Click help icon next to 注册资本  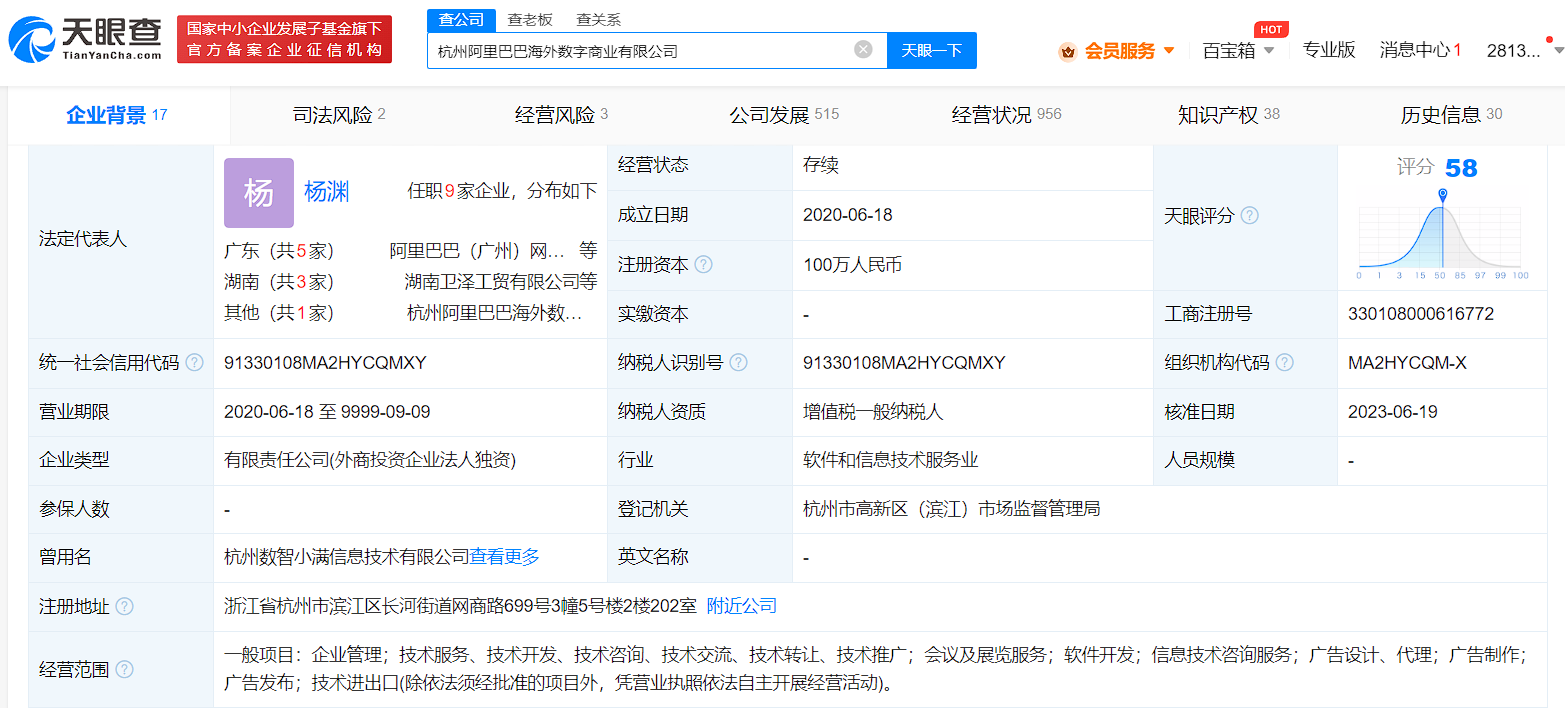click(704, 265)
